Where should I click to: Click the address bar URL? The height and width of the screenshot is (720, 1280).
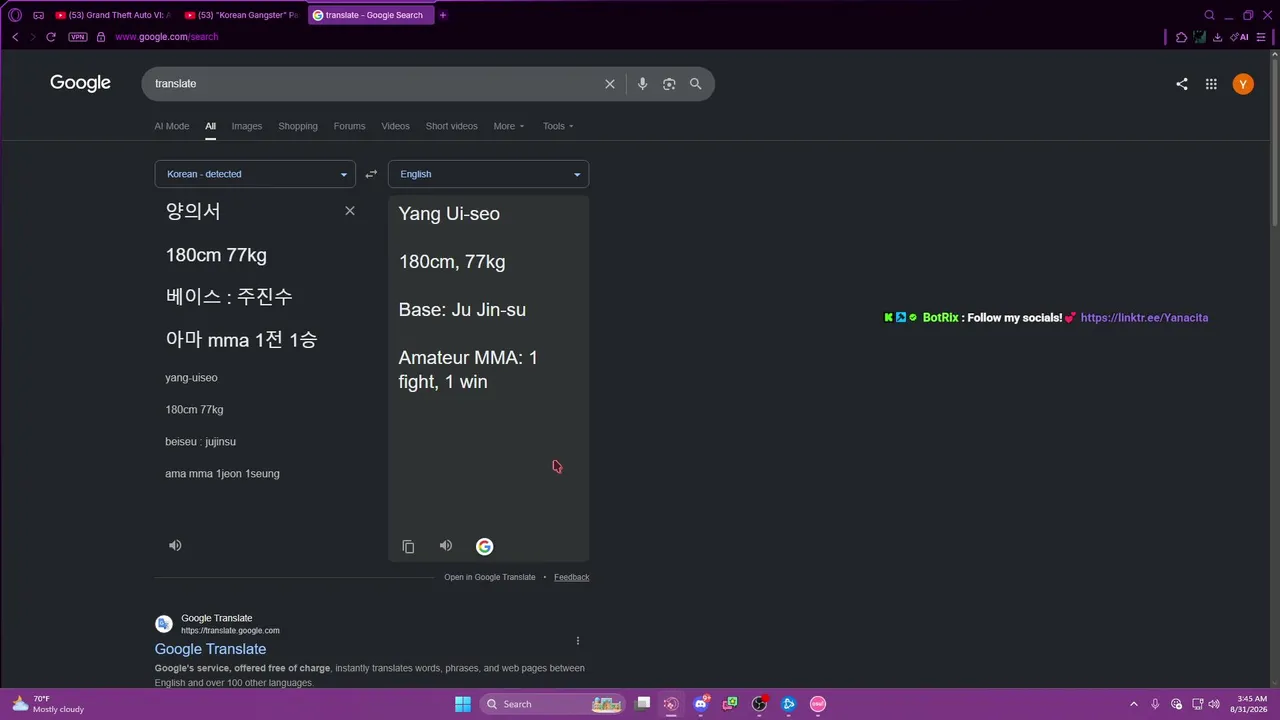pyautogui.click(x=166, y=37)
